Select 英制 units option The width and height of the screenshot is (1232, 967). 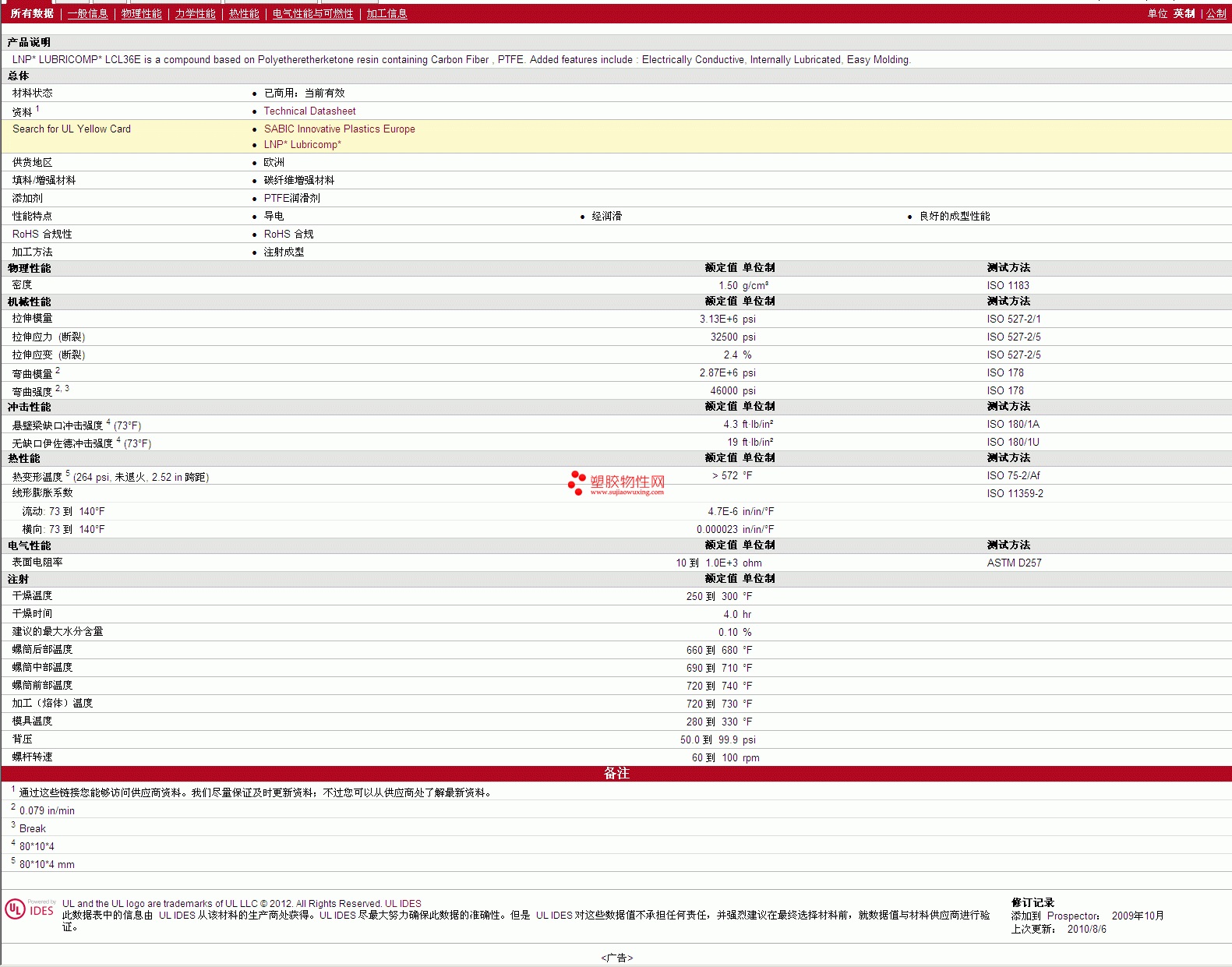coord(1184,13)
